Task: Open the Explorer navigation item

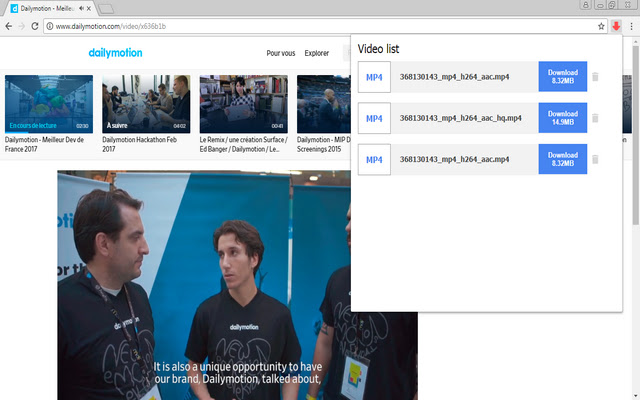Action: tap(317, 53)
